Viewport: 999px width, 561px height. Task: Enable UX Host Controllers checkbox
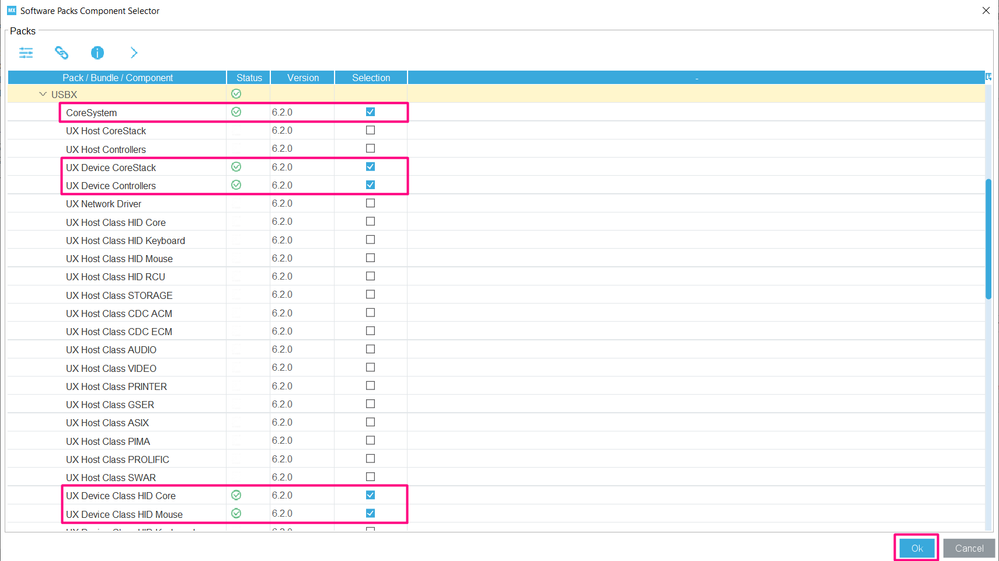[x=370, y=148]
